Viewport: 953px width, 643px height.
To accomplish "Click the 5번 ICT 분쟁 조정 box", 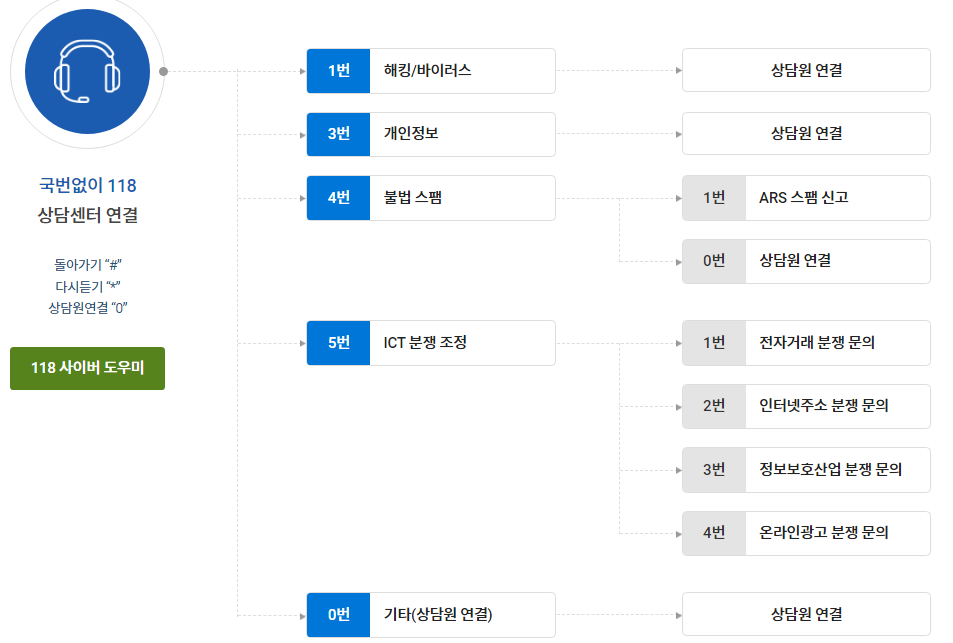I will 431,343.
